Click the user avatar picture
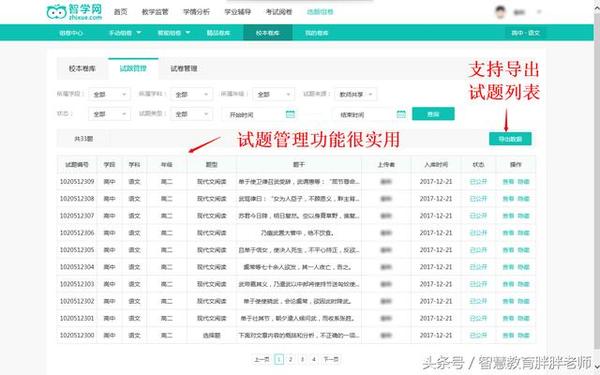This screenshot has height=375, width=600. click(501, 12)
